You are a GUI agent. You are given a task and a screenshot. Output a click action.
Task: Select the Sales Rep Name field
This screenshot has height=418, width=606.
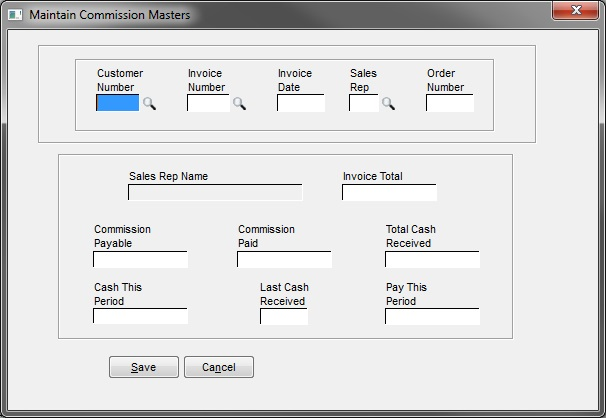point(215,192)
